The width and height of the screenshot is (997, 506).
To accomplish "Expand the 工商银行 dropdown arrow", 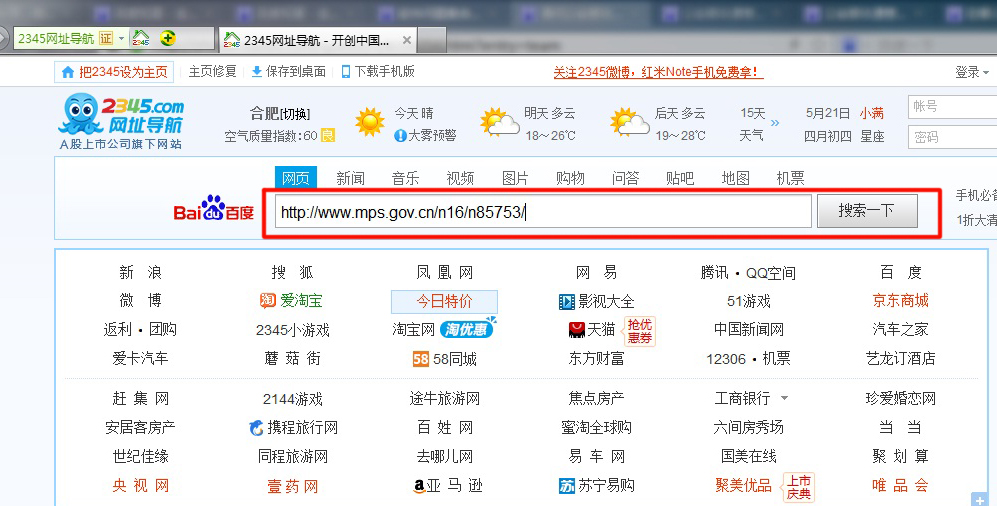I will pyautogui.click(x=785, y=399).
